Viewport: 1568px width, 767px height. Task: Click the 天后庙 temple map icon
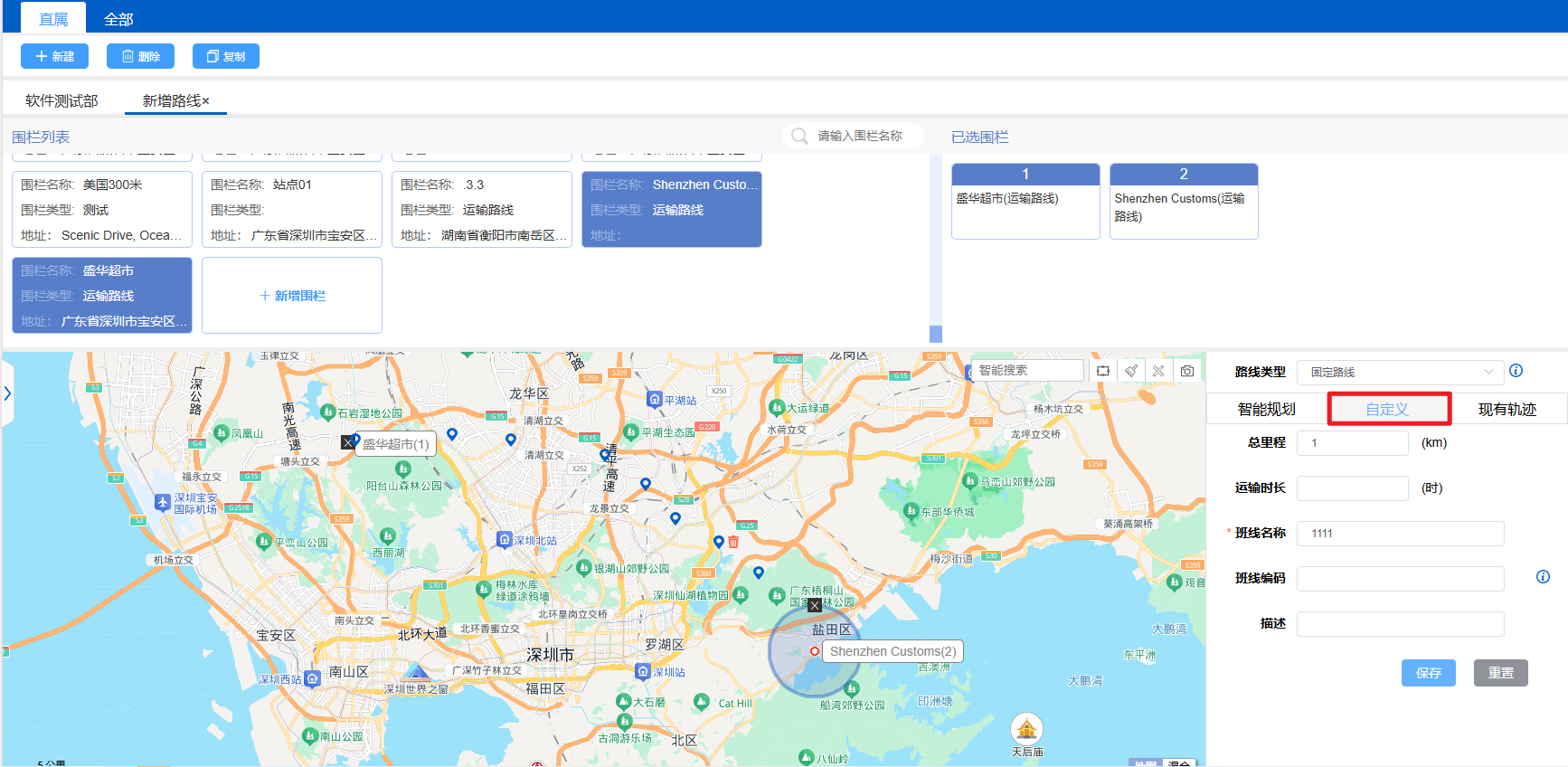(1026, 729)
